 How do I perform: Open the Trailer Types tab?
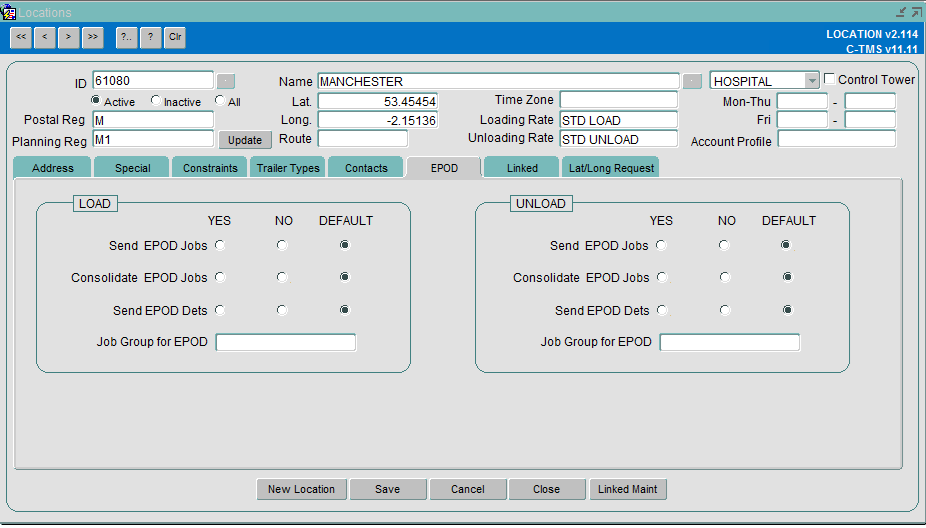pyautogui.click(x=288, y=168)
